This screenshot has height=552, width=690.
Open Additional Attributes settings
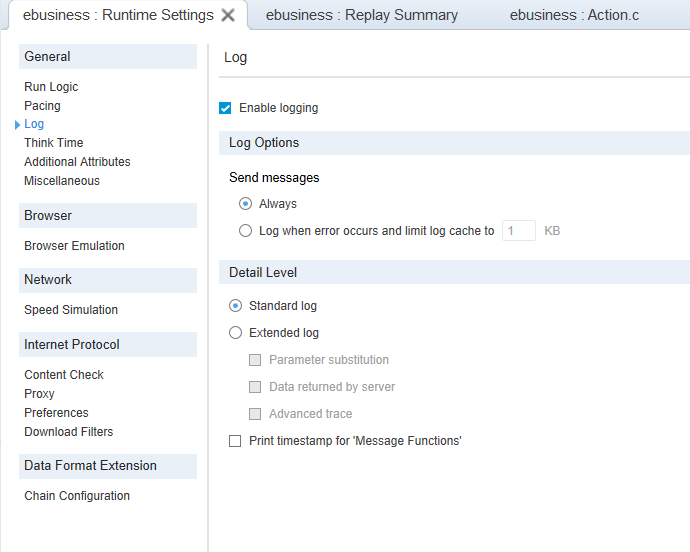(77, 162)
